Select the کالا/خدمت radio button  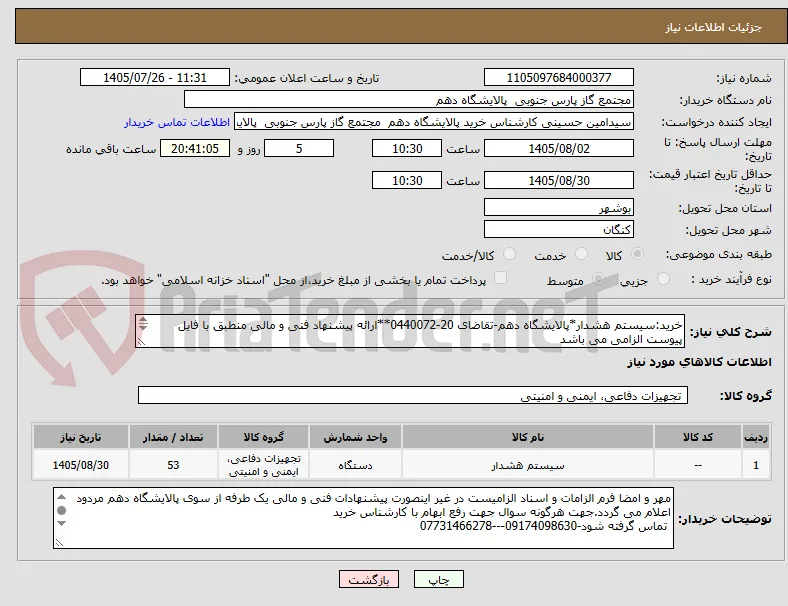510,254
